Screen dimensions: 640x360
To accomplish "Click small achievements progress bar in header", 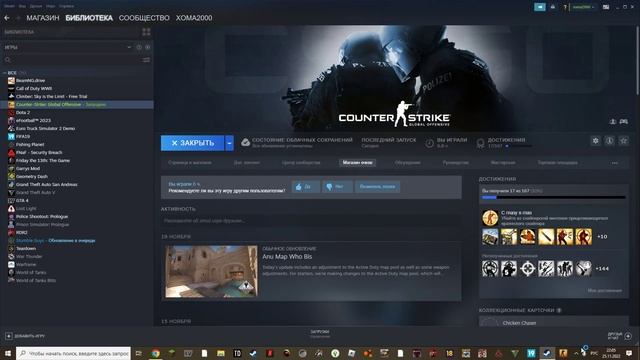I will pyautogui.click(x=519, y=146).
